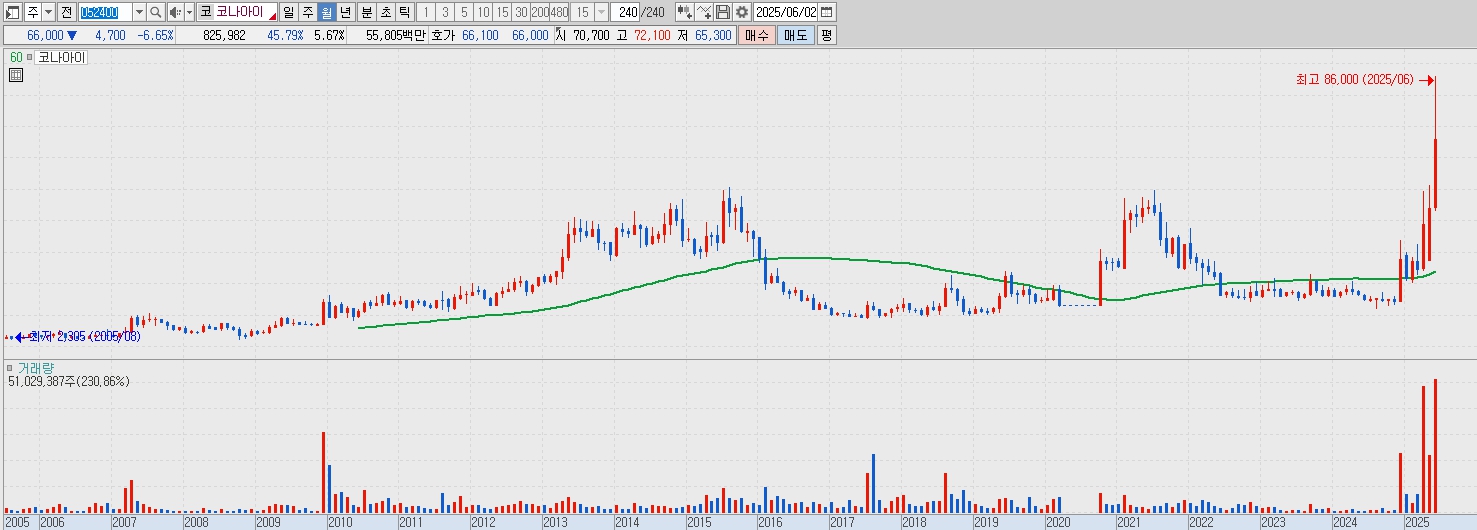
Task: Click the 코나아이 stock name field
Action: coord(246,12)
